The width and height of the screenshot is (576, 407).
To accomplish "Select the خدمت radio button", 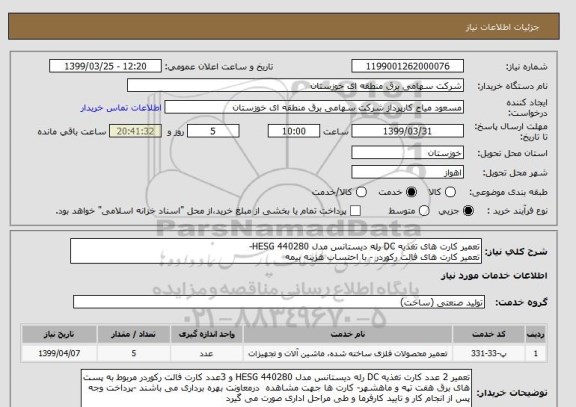I will 411,192.
